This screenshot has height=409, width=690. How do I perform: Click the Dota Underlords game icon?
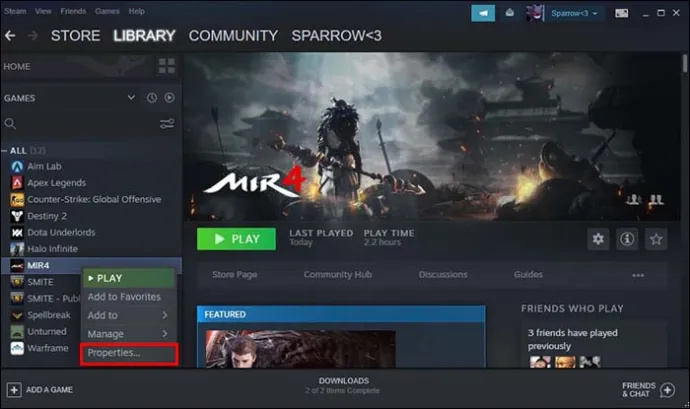[17, 232]
